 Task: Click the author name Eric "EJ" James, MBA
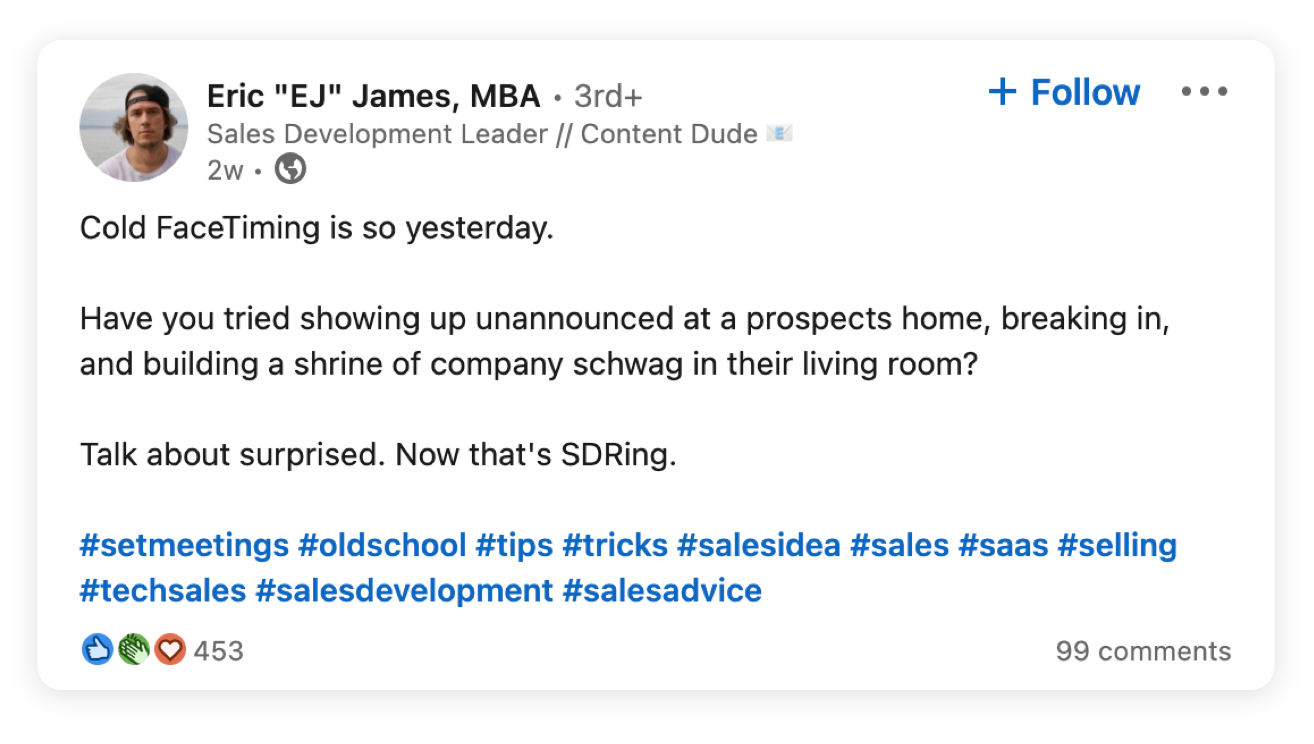pos(374,97)
